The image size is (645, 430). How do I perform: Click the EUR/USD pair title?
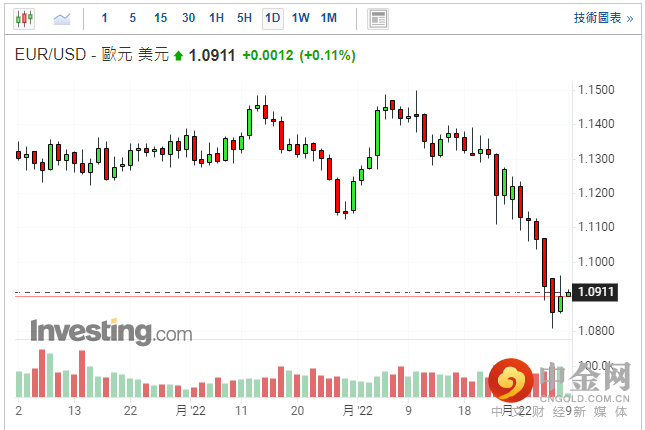coord(50,56)
